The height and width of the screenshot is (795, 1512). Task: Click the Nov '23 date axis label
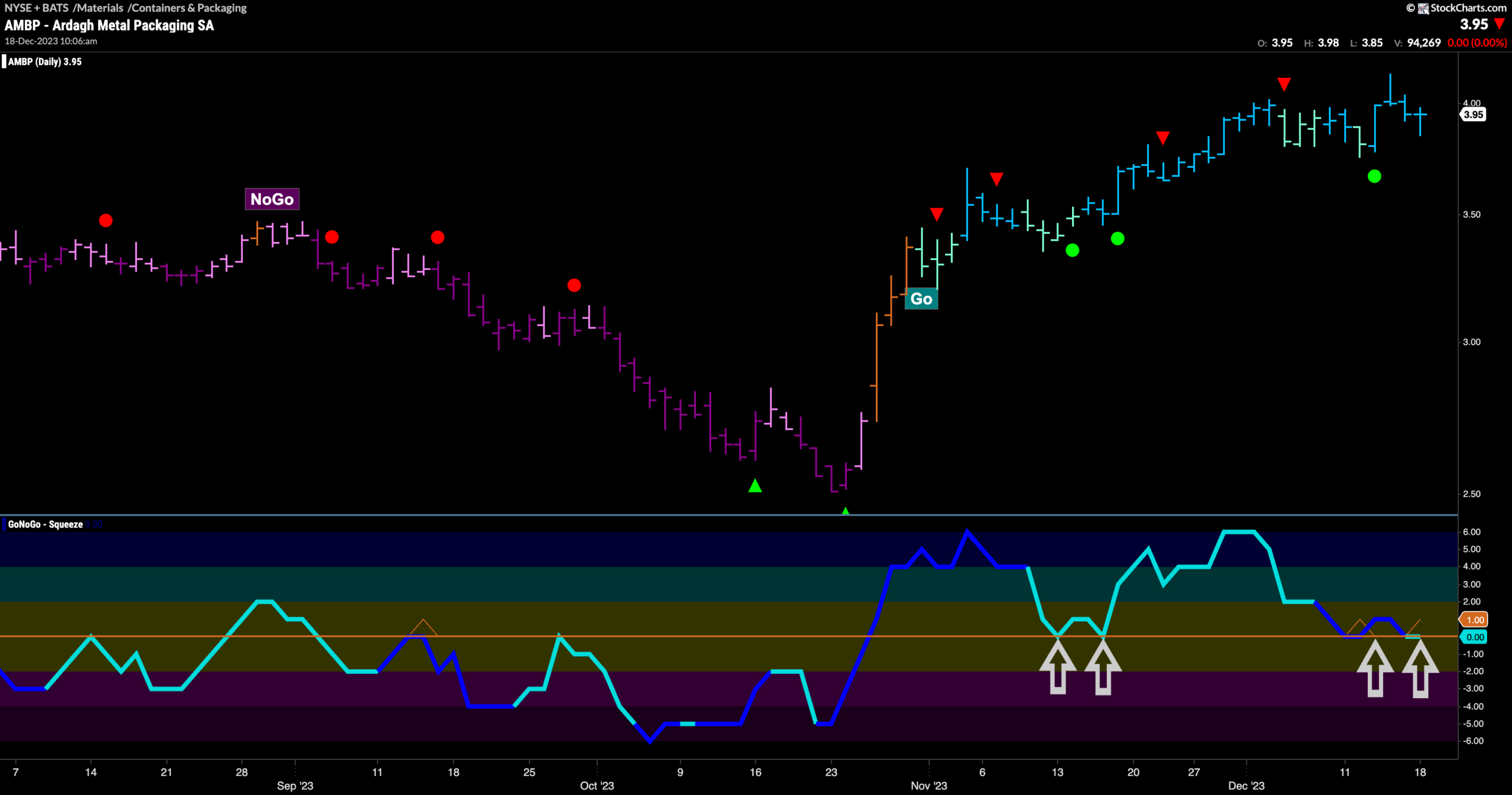[x=929, y=786]
